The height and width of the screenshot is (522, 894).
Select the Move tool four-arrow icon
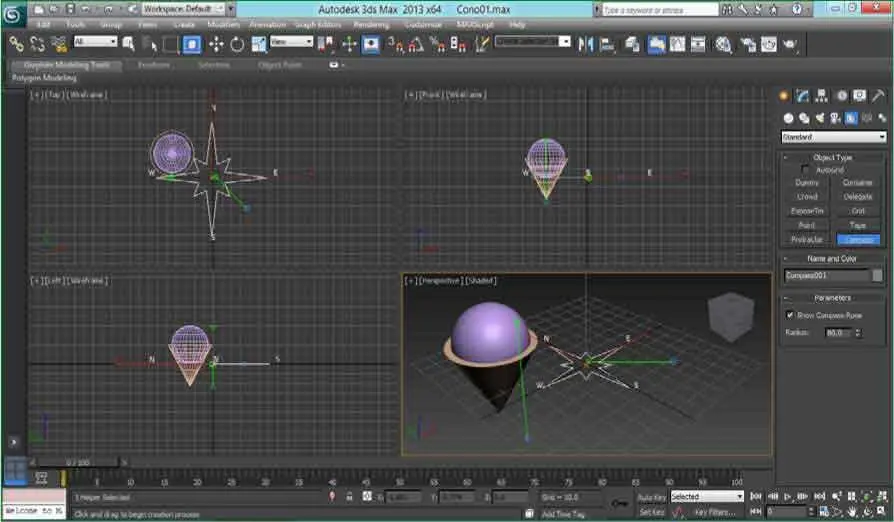[x=216, y=44]
